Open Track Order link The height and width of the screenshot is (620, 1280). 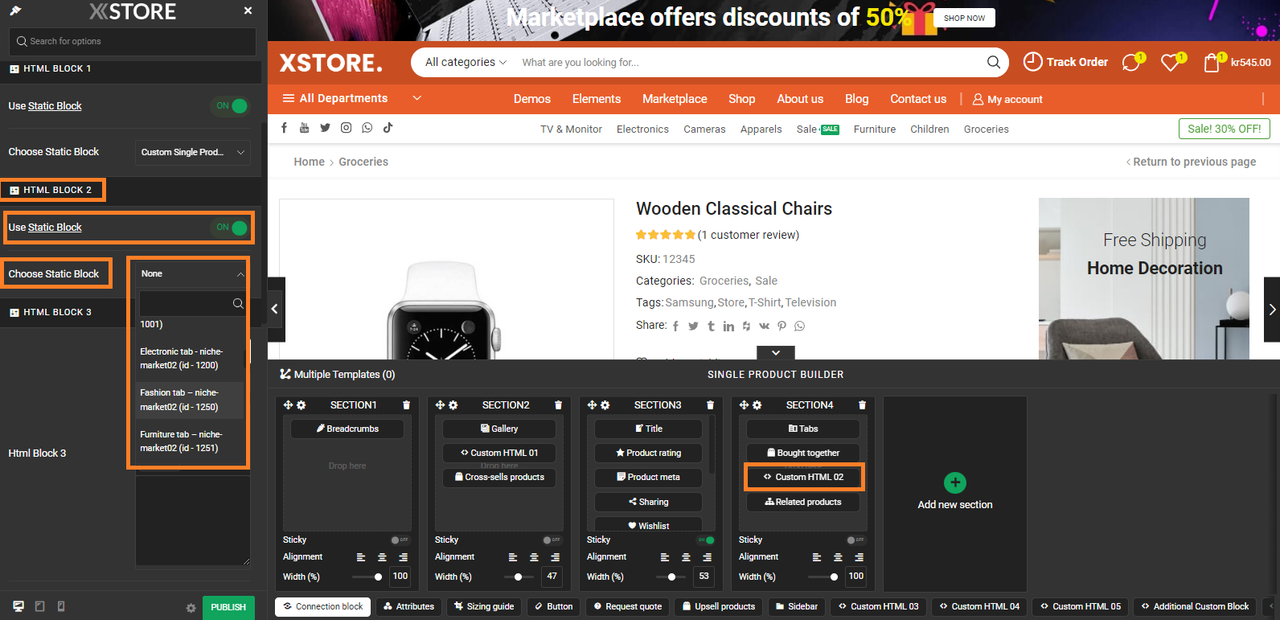[1066, 62]
